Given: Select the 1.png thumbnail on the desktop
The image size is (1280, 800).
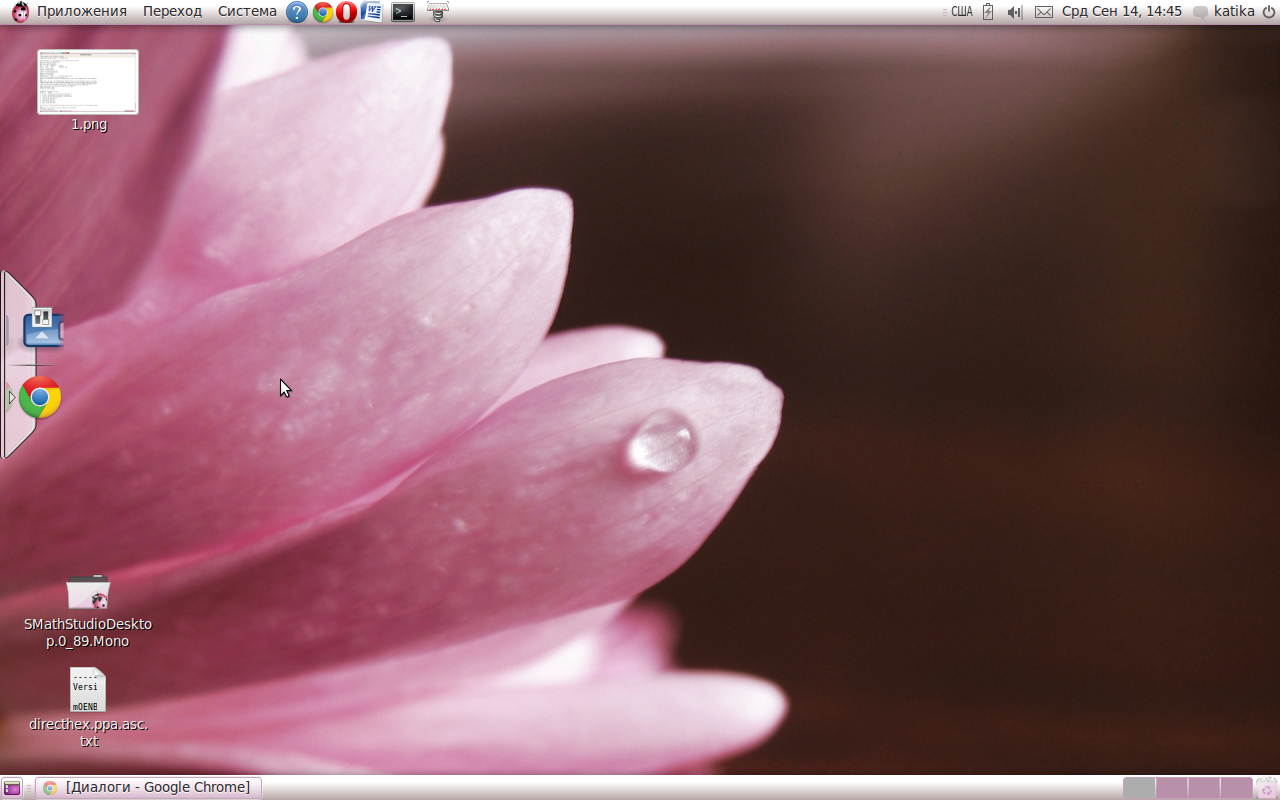Looking at the screenshot, I should tap(88, 82).
